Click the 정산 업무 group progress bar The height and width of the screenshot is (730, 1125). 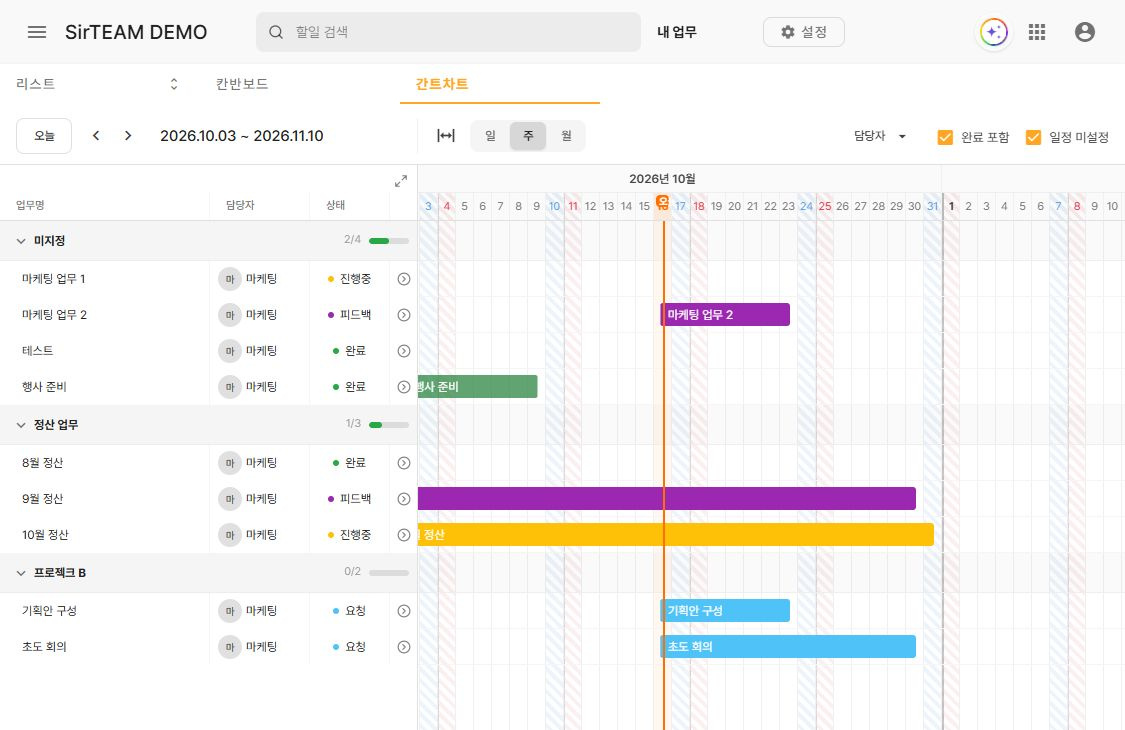[x=388, y=425]
